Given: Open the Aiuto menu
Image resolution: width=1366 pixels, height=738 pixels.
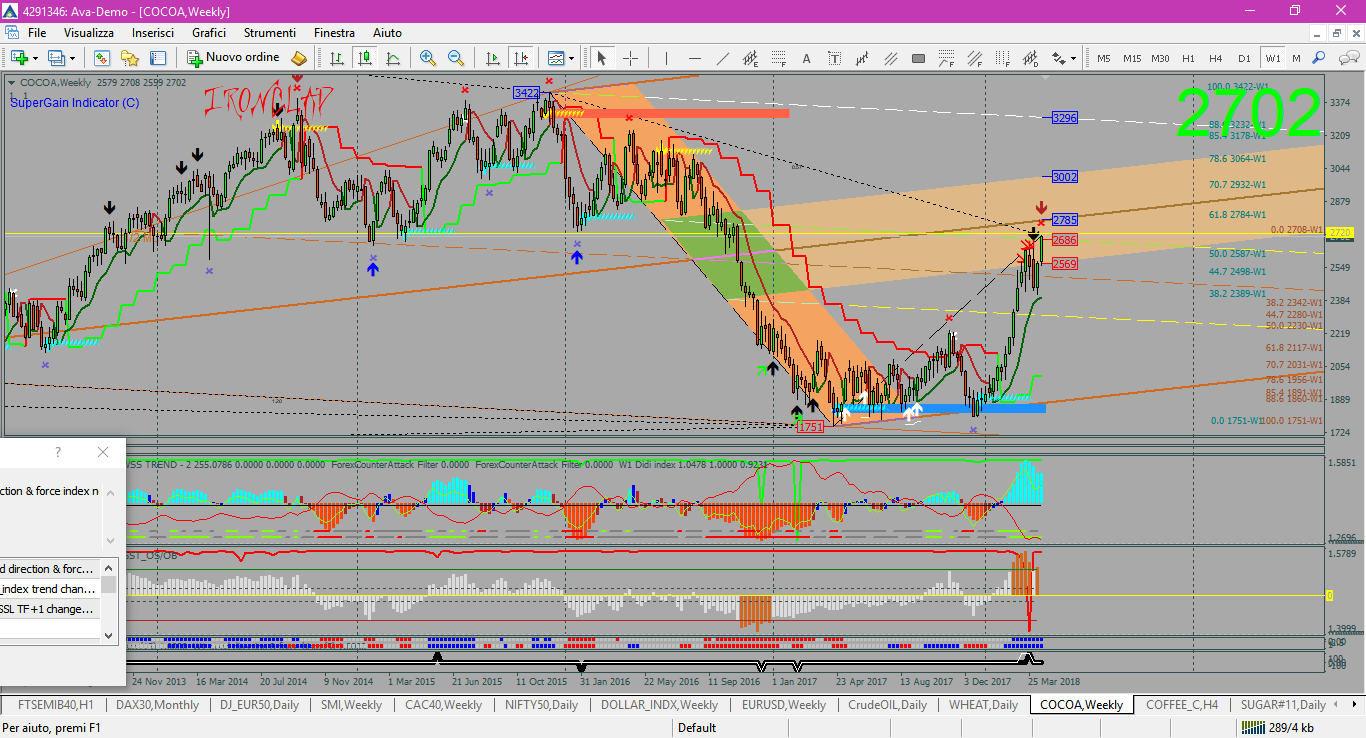Looking at the screenshot, I should (387, 33).
